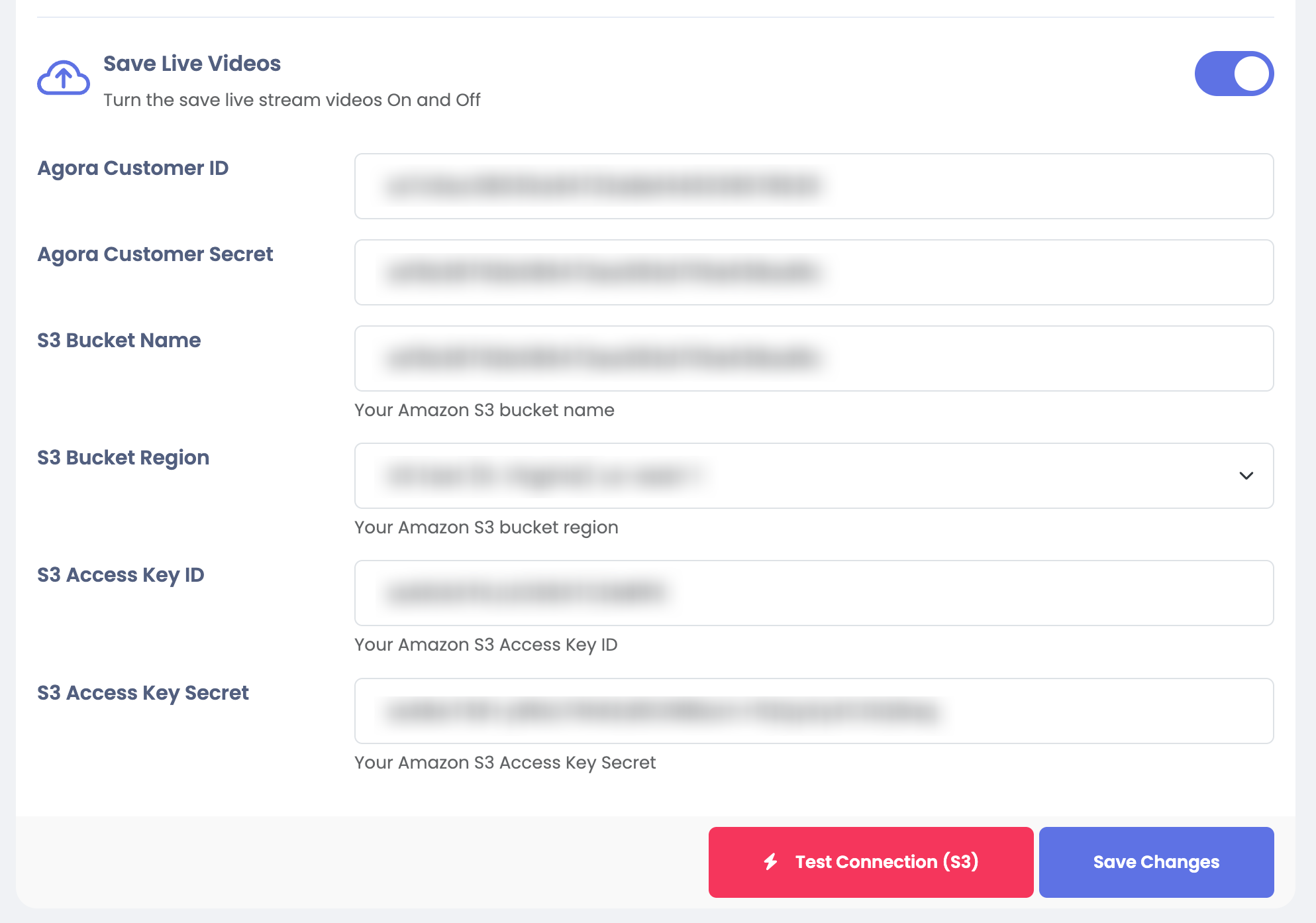Select the S3 Access Key ID field
Viewport: 1316px width, 923px height.
coord(813,593)
